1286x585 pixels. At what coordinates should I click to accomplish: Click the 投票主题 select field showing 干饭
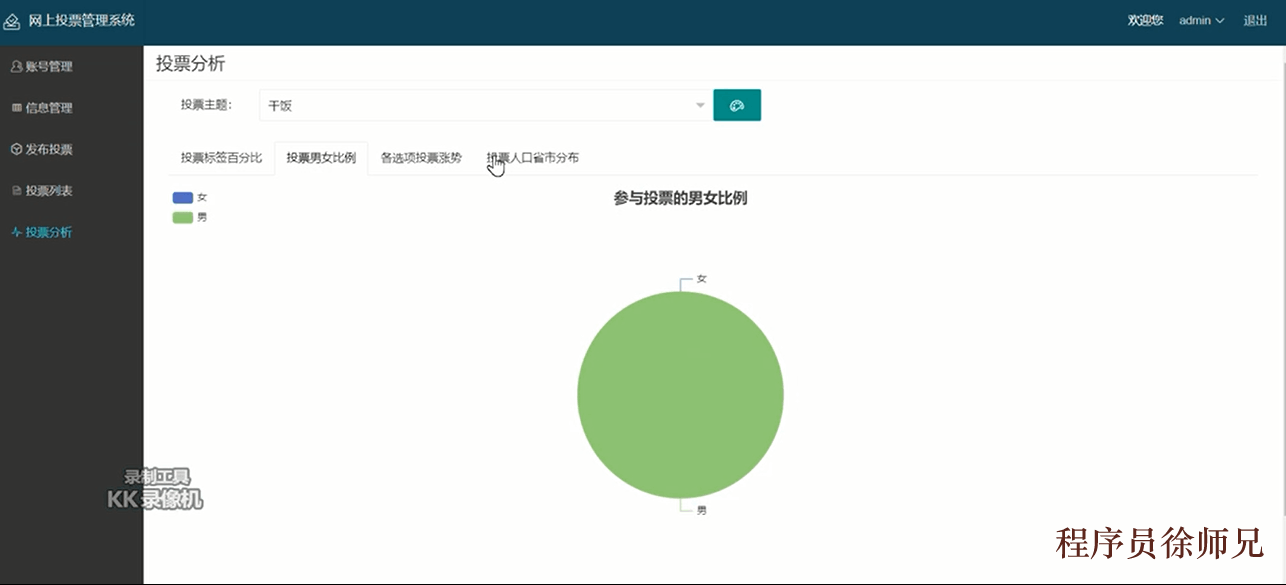pyautogui.click(x=485, y=105)
